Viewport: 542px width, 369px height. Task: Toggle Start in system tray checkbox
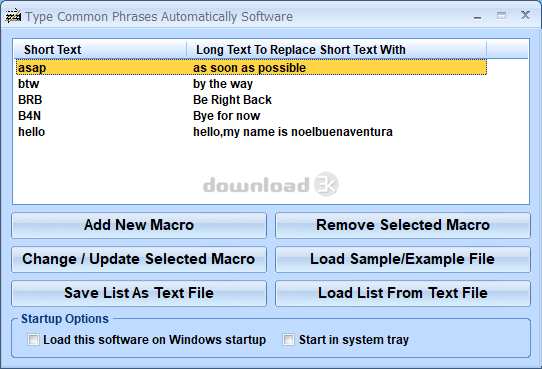(289, 340)
